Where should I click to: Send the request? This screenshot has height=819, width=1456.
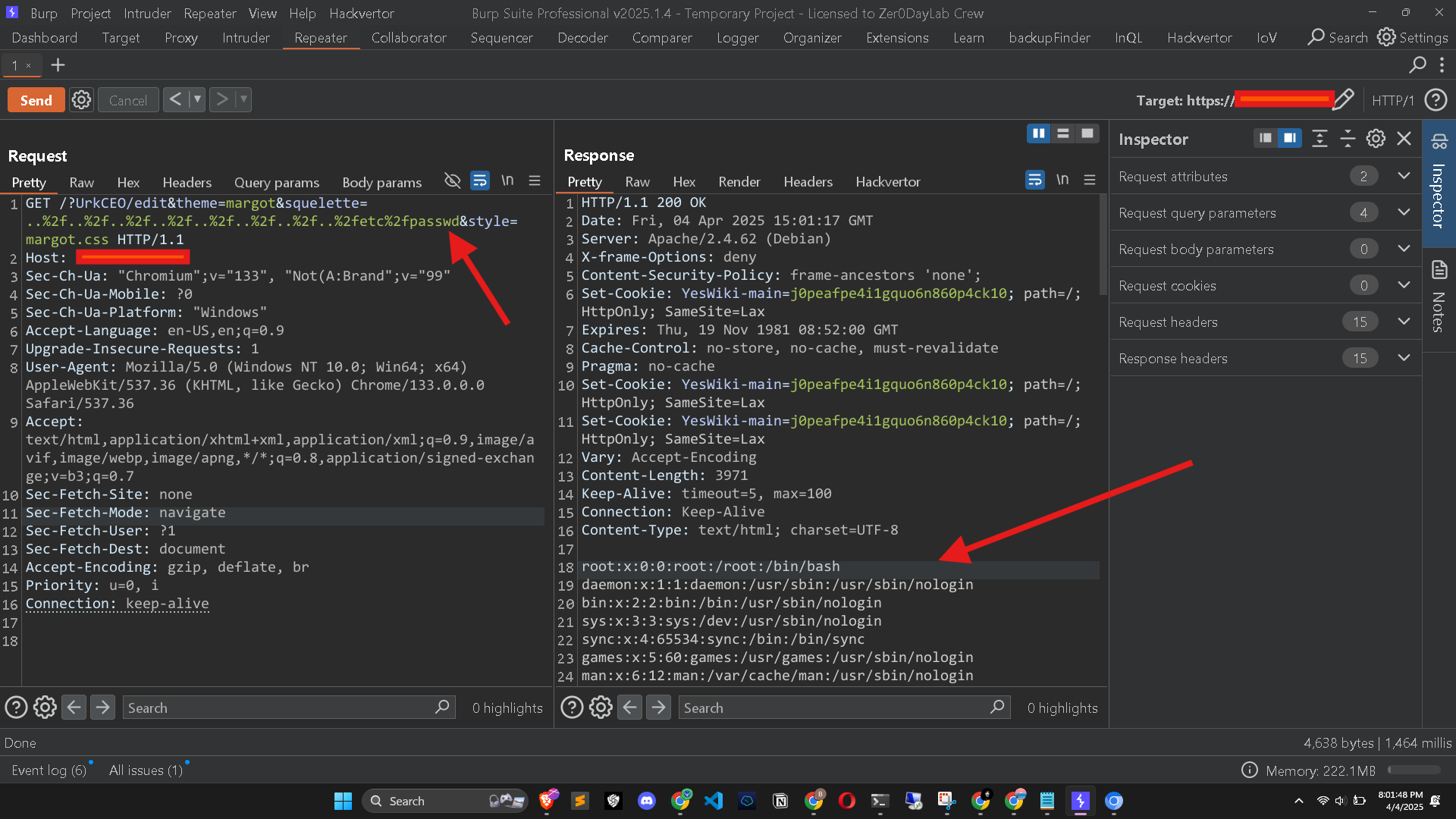coord(36,100)
